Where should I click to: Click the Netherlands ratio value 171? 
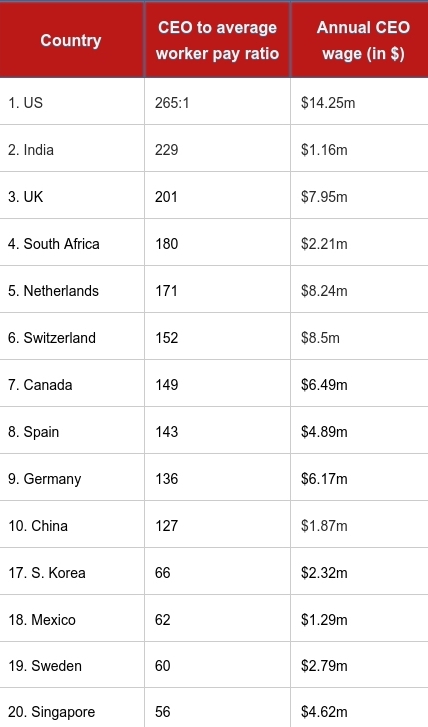point(166,291)
